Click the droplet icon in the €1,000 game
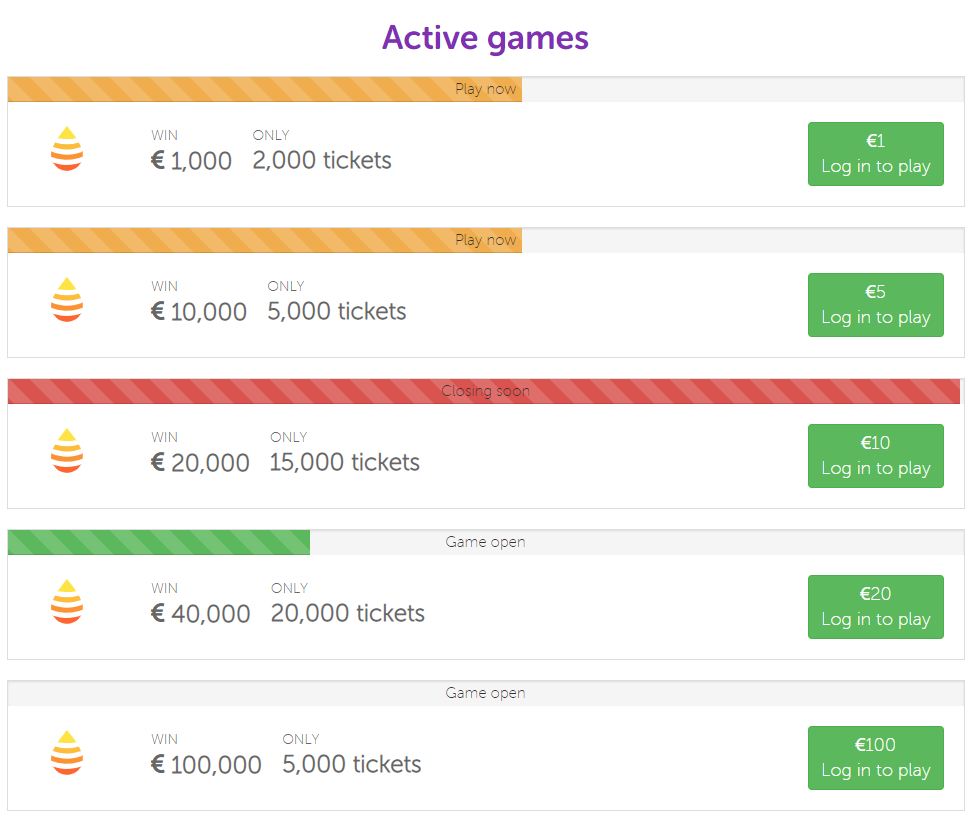The image size is (975, 818). 67,149
